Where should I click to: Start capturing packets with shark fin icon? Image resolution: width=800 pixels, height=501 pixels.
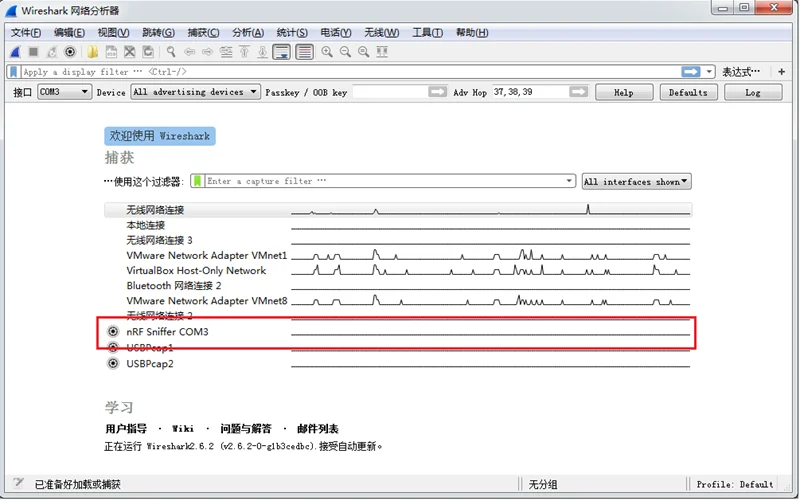(15, 52)
